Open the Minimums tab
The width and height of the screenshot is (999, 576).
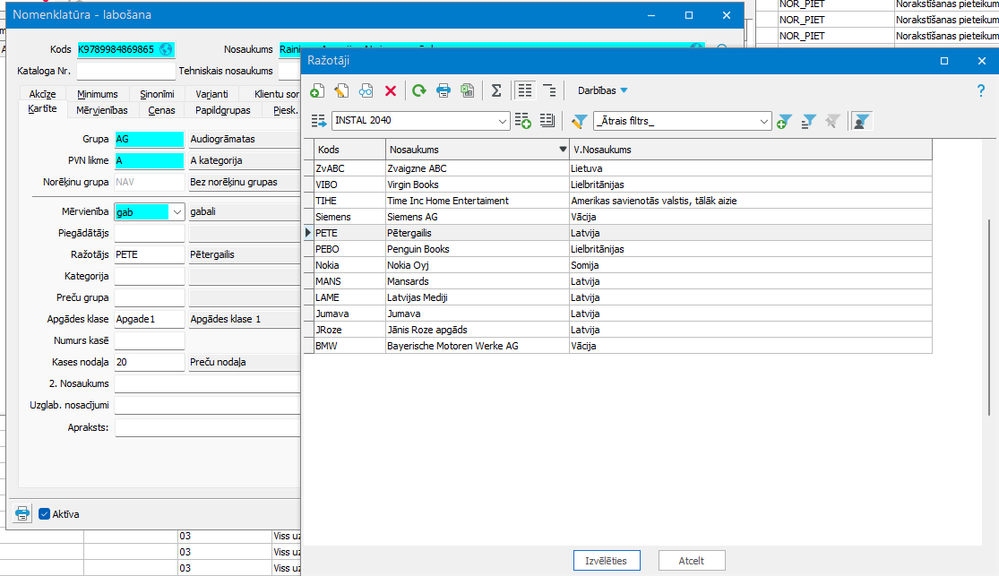coord(97,94)
